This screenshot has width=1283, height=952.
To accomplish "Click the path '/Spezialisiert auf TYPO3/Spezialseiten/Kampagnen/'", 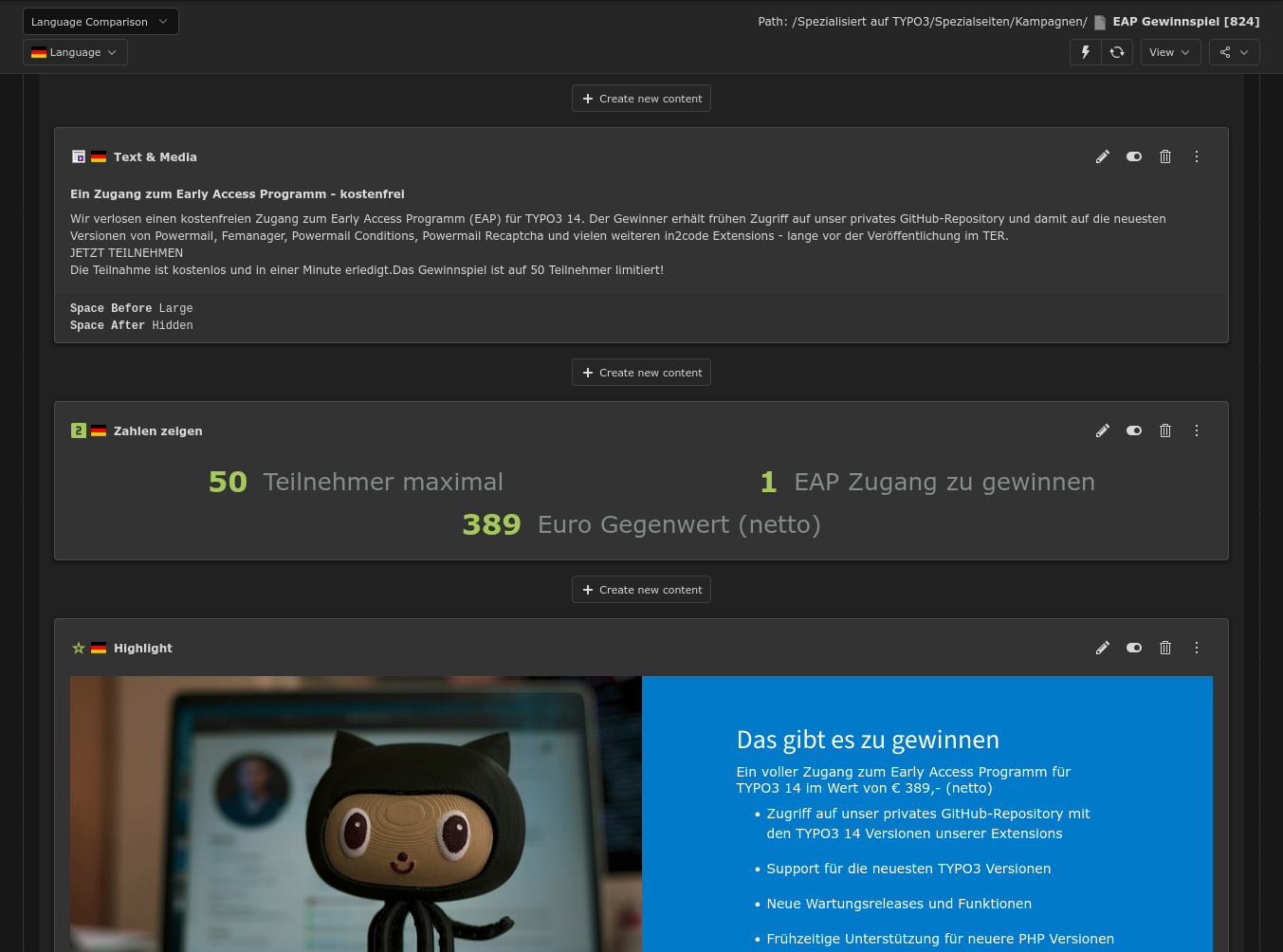I will [x=939, y=22].
